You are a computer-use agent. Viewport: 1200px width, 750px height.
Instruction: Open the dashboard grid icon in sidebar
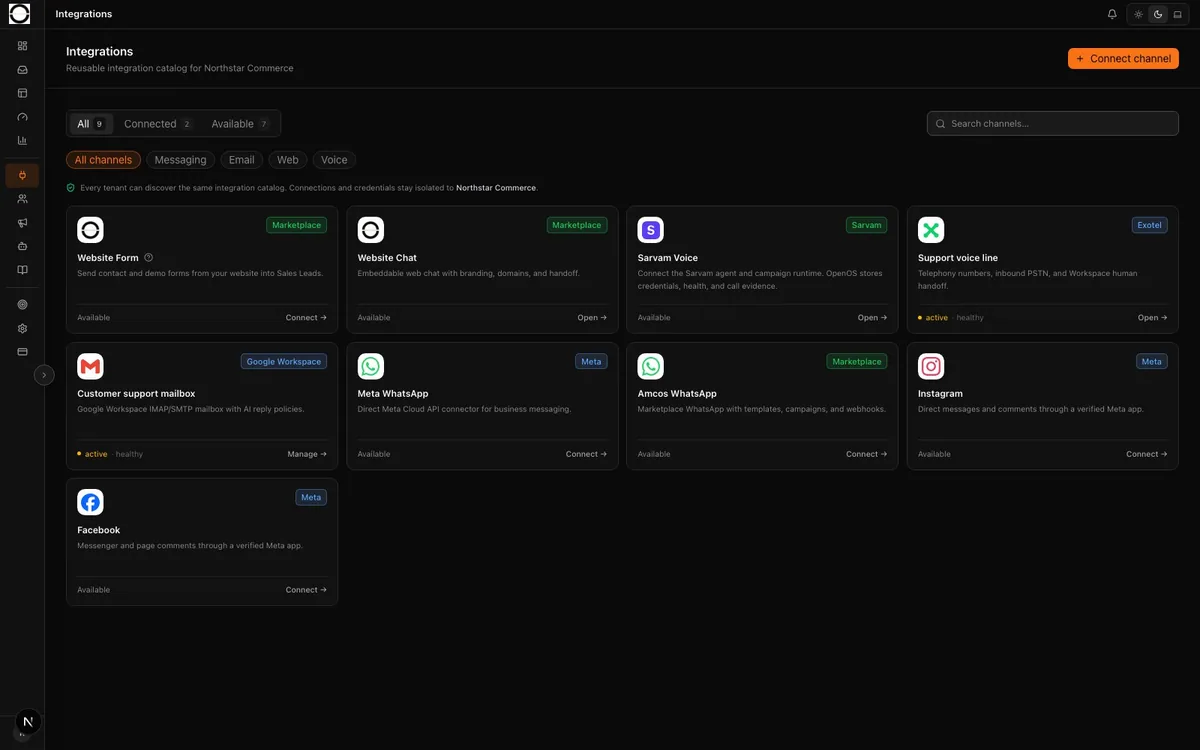point(22,46)
